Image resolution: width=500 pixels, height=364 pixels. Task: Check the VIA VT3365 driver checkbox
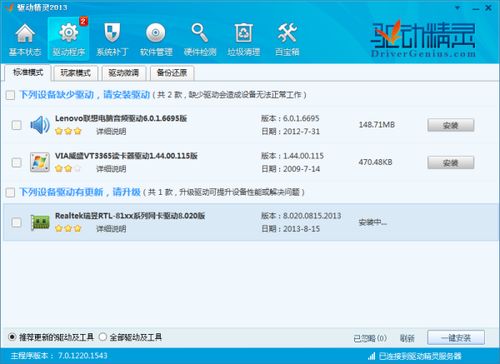(16, 163)
